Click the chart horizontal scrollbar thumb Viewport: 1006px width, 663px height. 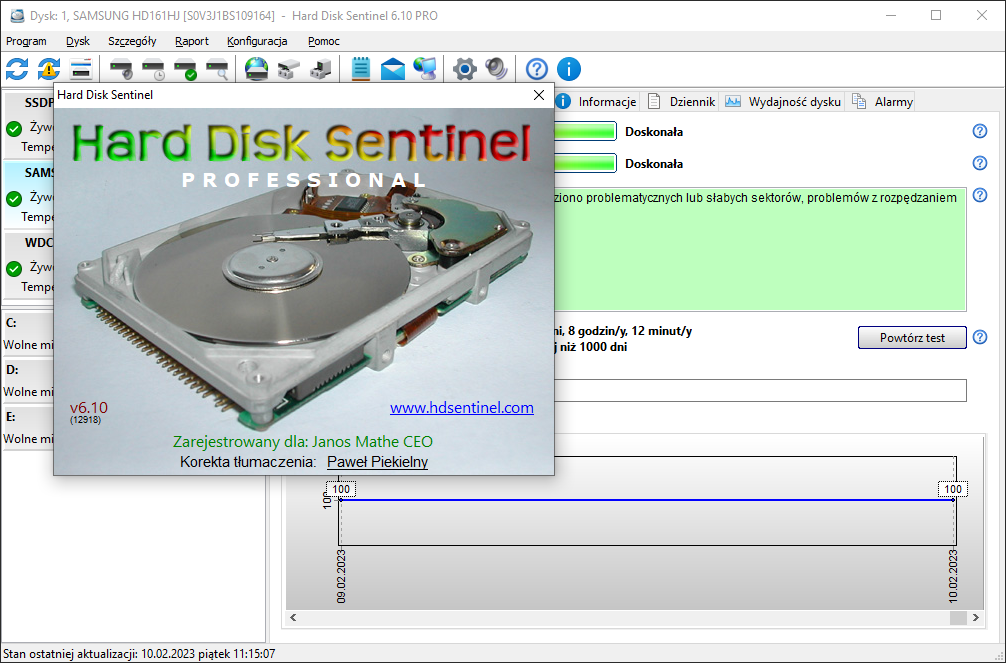point(958,617)
